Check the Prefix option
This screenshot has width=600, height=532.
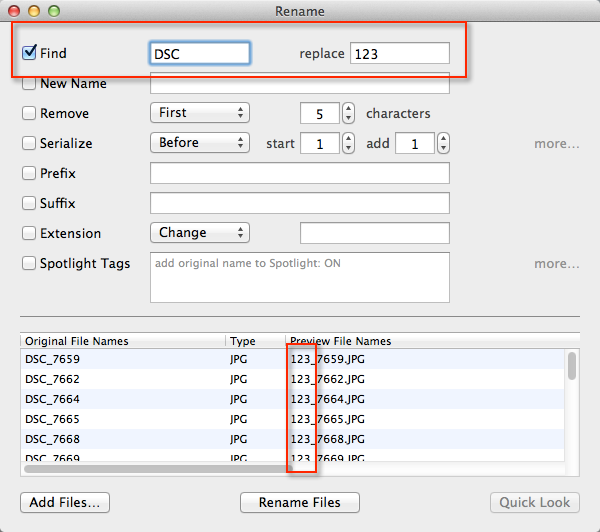click(x=29, y=174)
